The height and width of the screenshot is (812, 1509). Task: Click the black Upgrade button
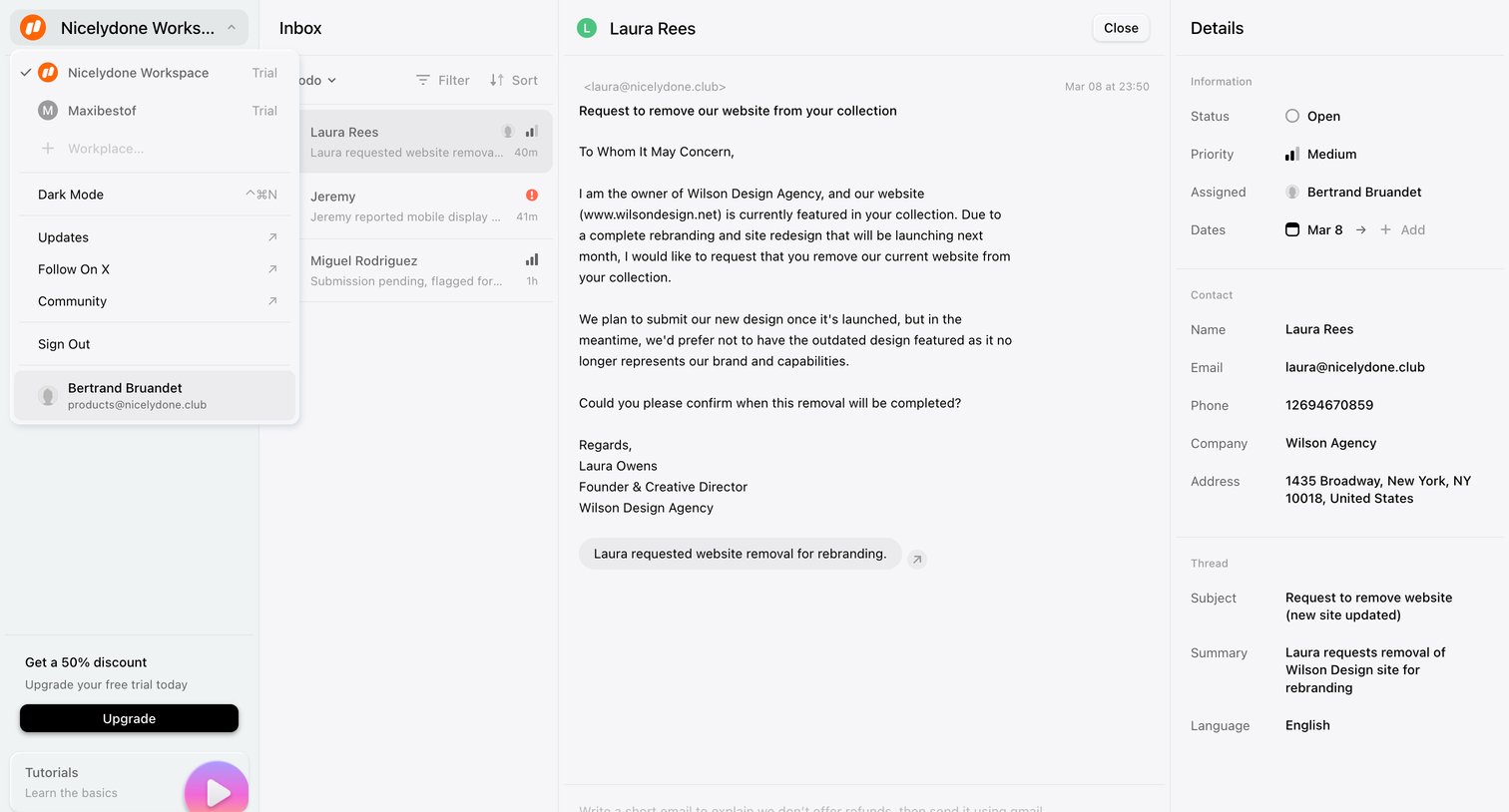point(129,718)
